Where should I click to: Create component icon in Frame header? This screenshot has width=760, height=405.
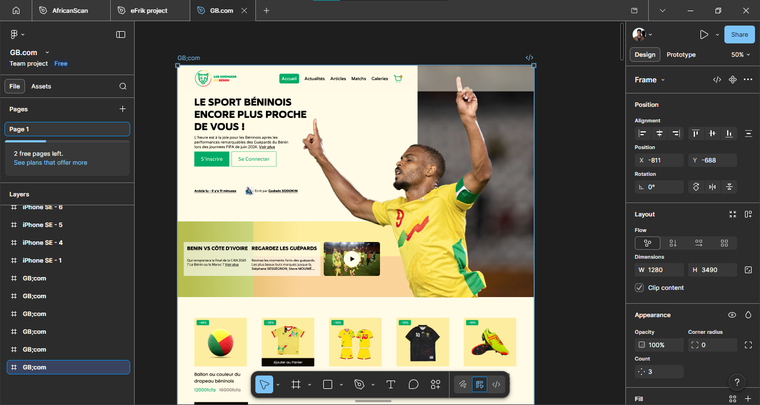733,80
